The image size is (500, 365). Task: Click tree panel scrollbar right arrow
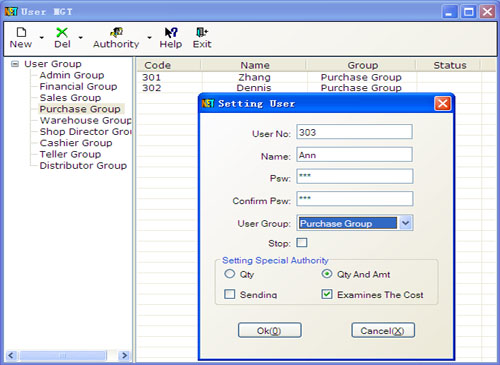click(124, 355)
